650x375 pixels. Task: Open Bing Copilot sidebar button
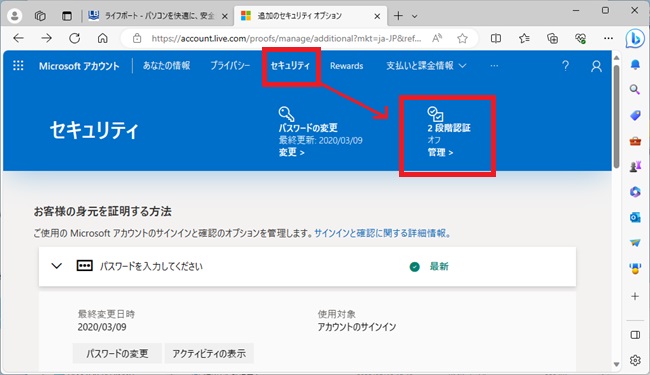pyautogui.click(x=635, y=39)
